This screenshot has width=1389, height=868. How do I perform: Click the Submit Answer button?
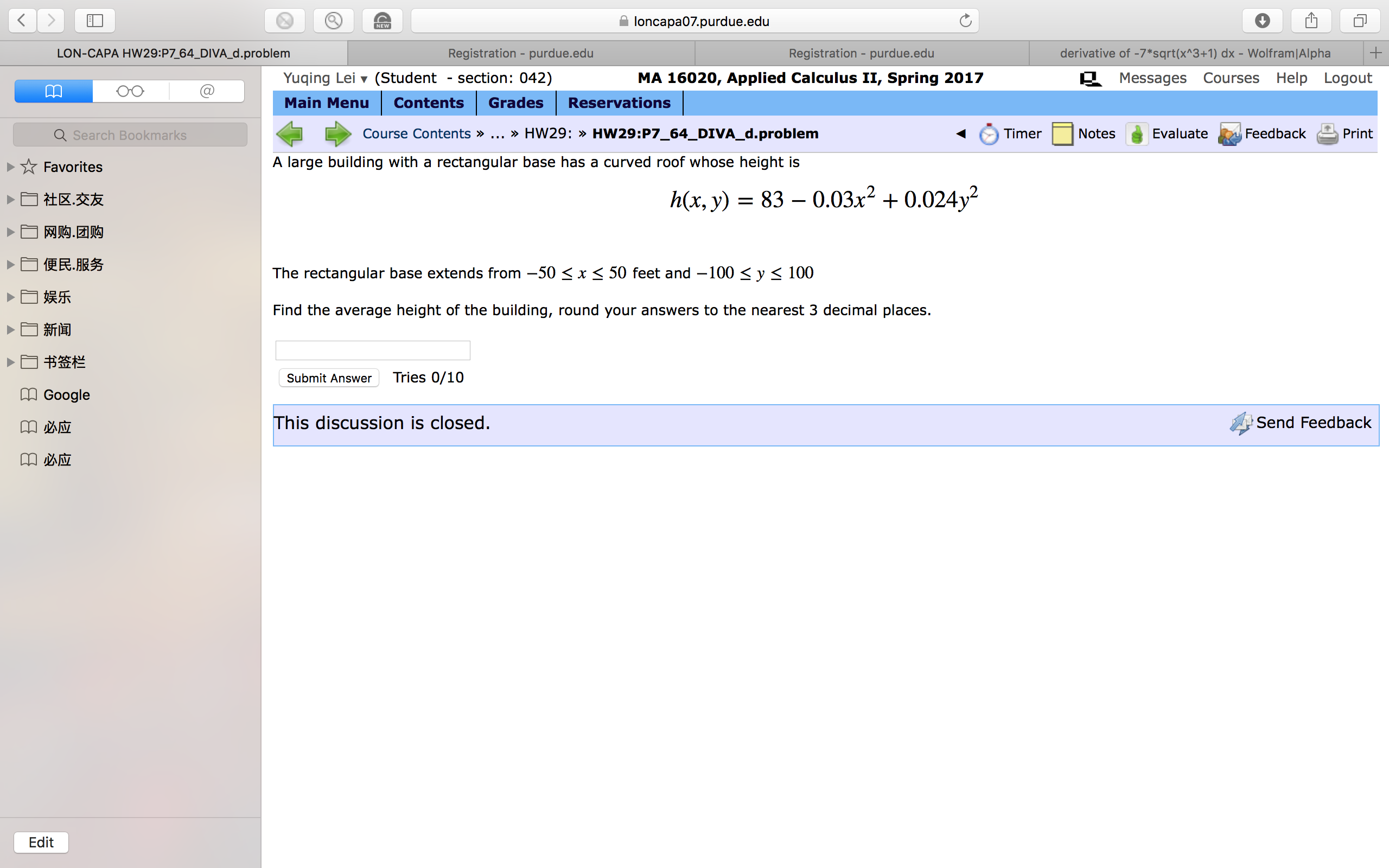point(328,377)
